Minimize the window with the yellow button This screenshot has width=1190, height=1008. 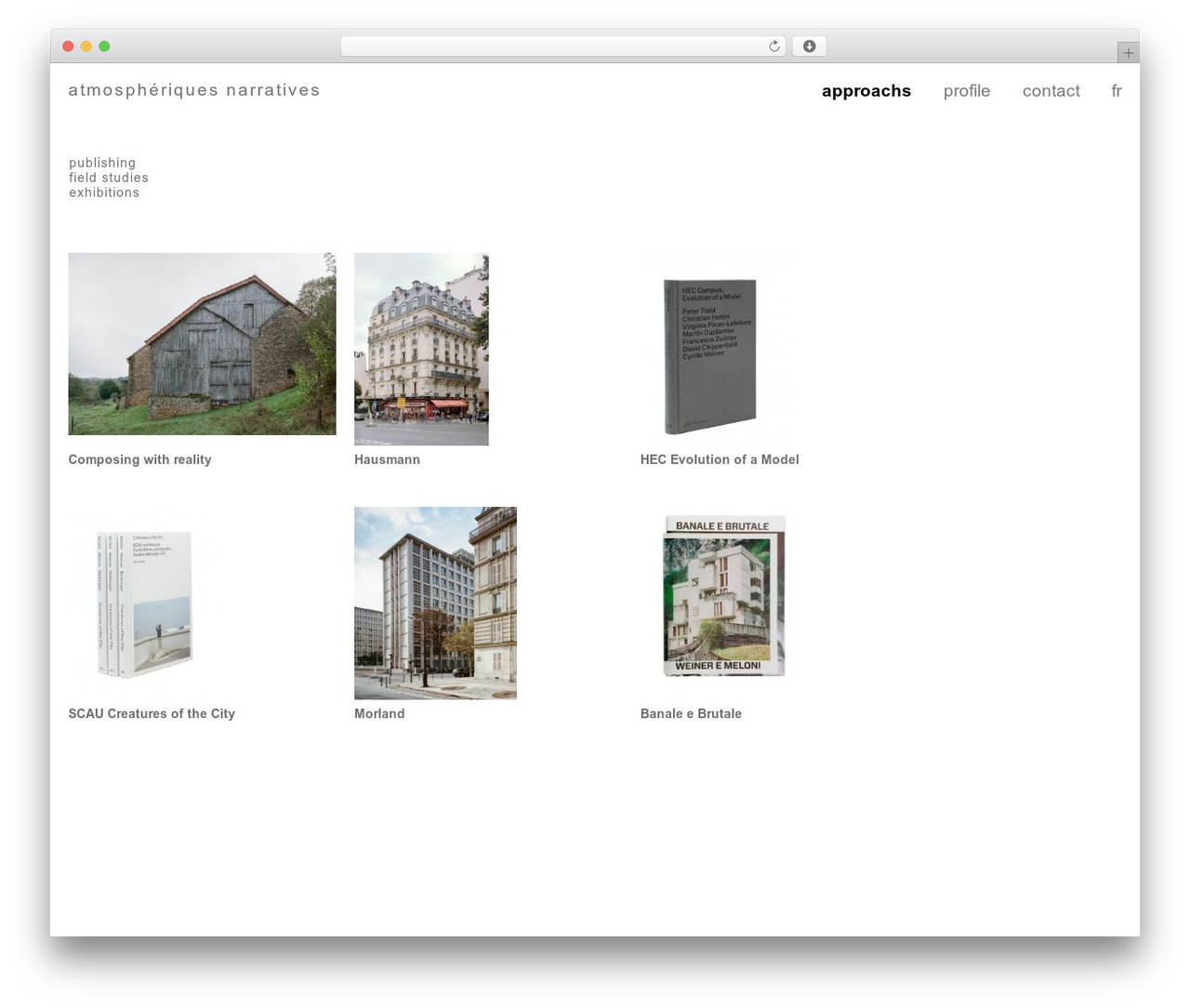[86, 46]
